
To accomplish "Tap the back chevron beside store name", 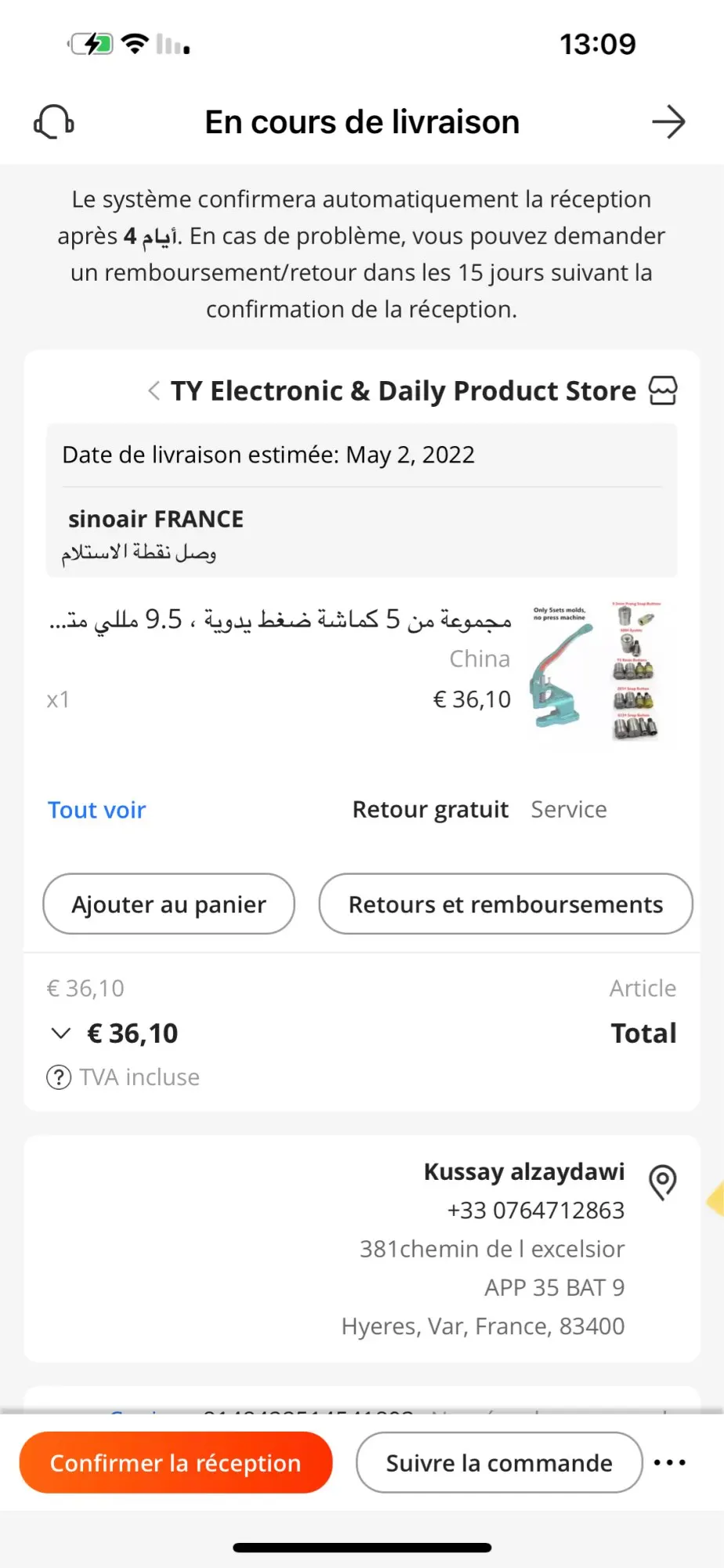I will [154, 390].
